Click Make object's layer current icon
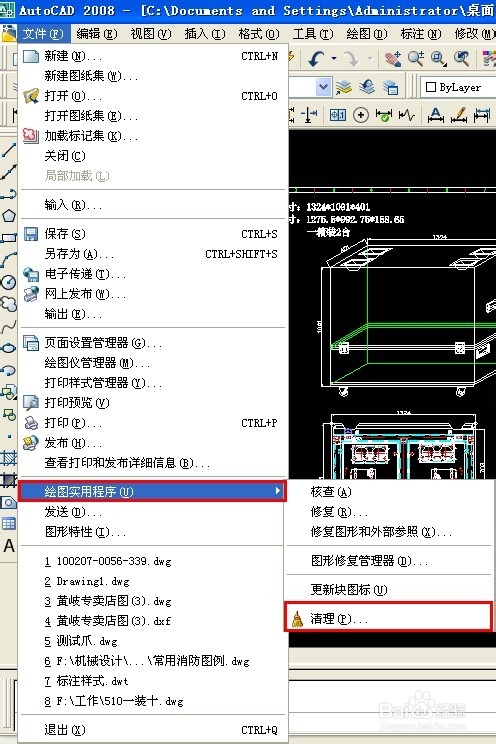 coord(344,87)
